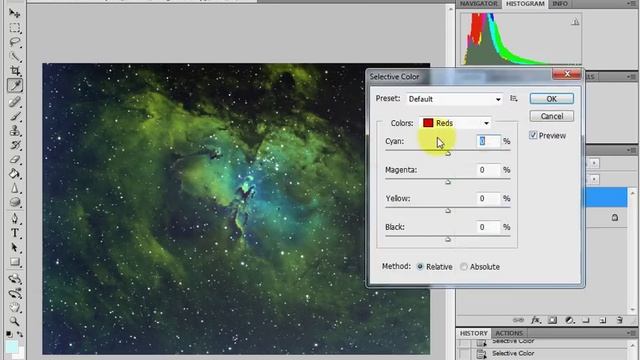Select the Rectangular Marquee tool

click(x=15, y=28)
